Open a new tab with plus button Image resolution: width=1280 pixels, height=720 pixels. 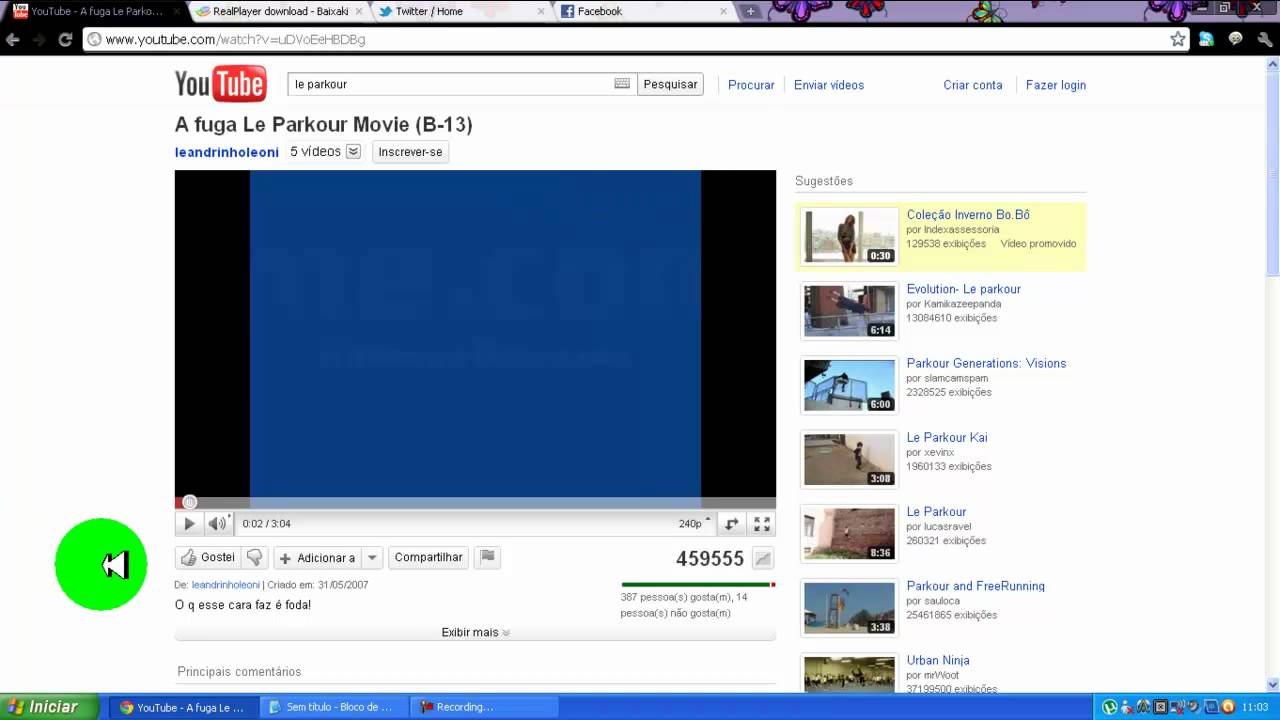pos(750,11)
